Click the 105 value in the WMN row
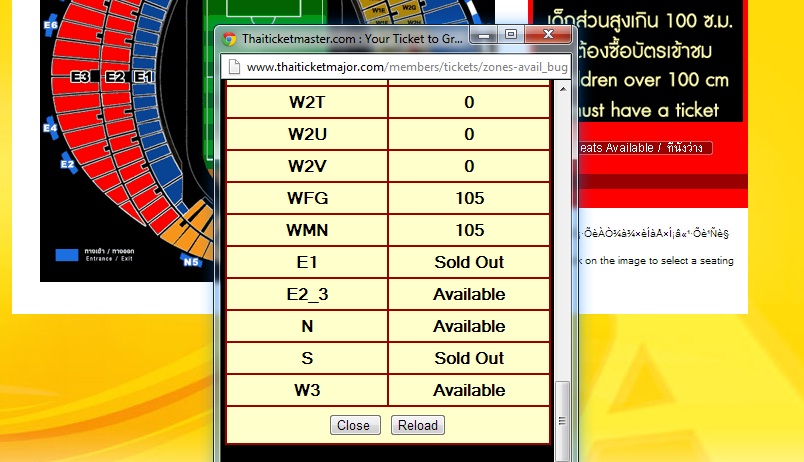 pos(469,230)
